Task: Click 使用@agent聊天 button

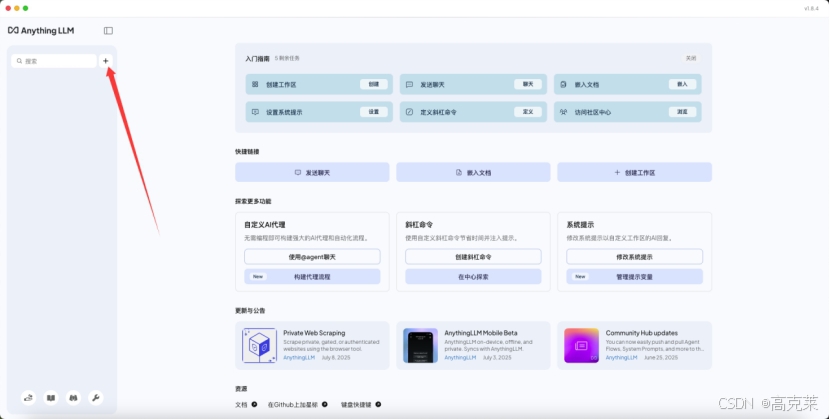Action: point(312,257)
